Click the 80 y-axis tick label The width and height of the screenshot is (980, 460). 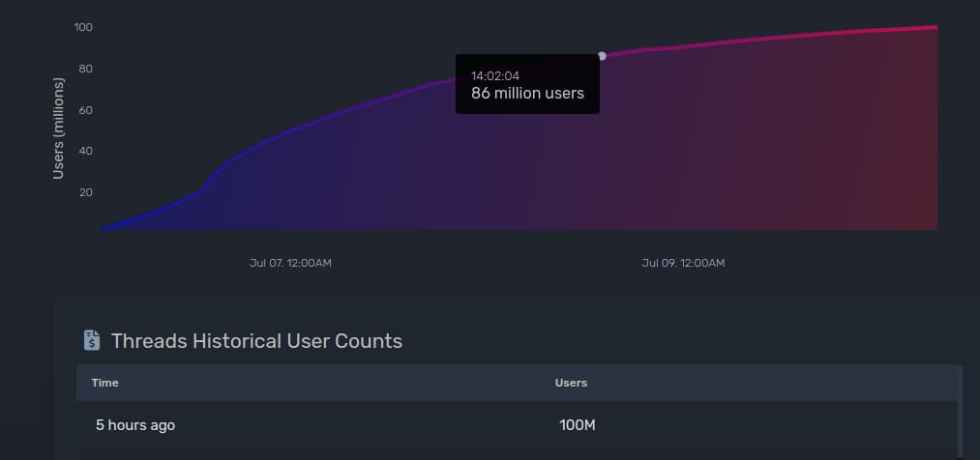(86, 69)
